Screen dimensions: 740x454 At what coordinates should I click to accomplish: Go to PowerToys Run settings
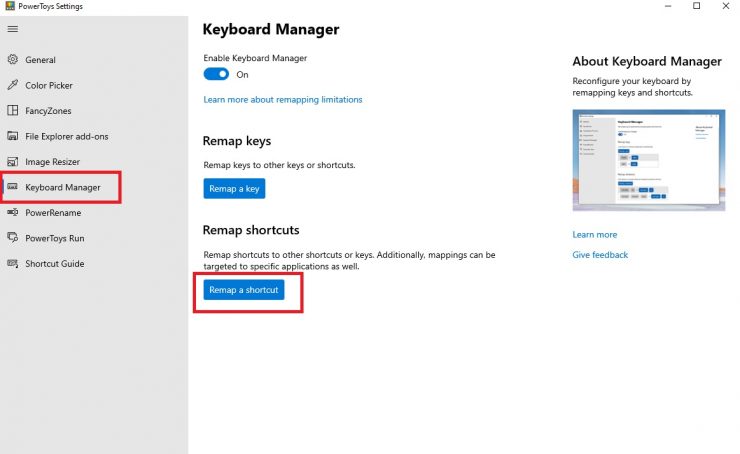[55, 238]
